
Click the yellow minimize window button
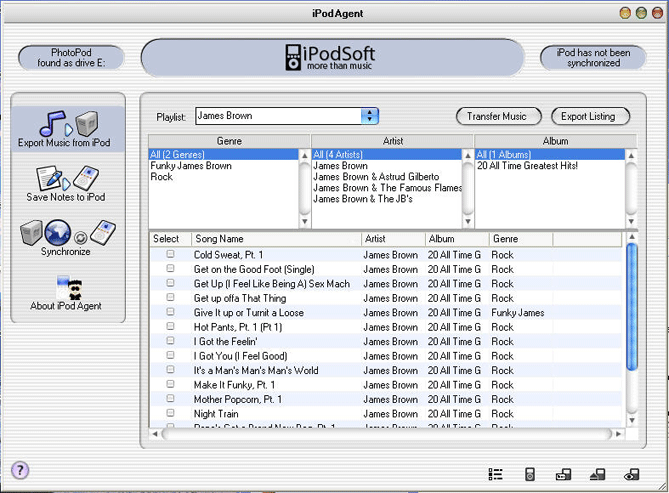point(625,13)
